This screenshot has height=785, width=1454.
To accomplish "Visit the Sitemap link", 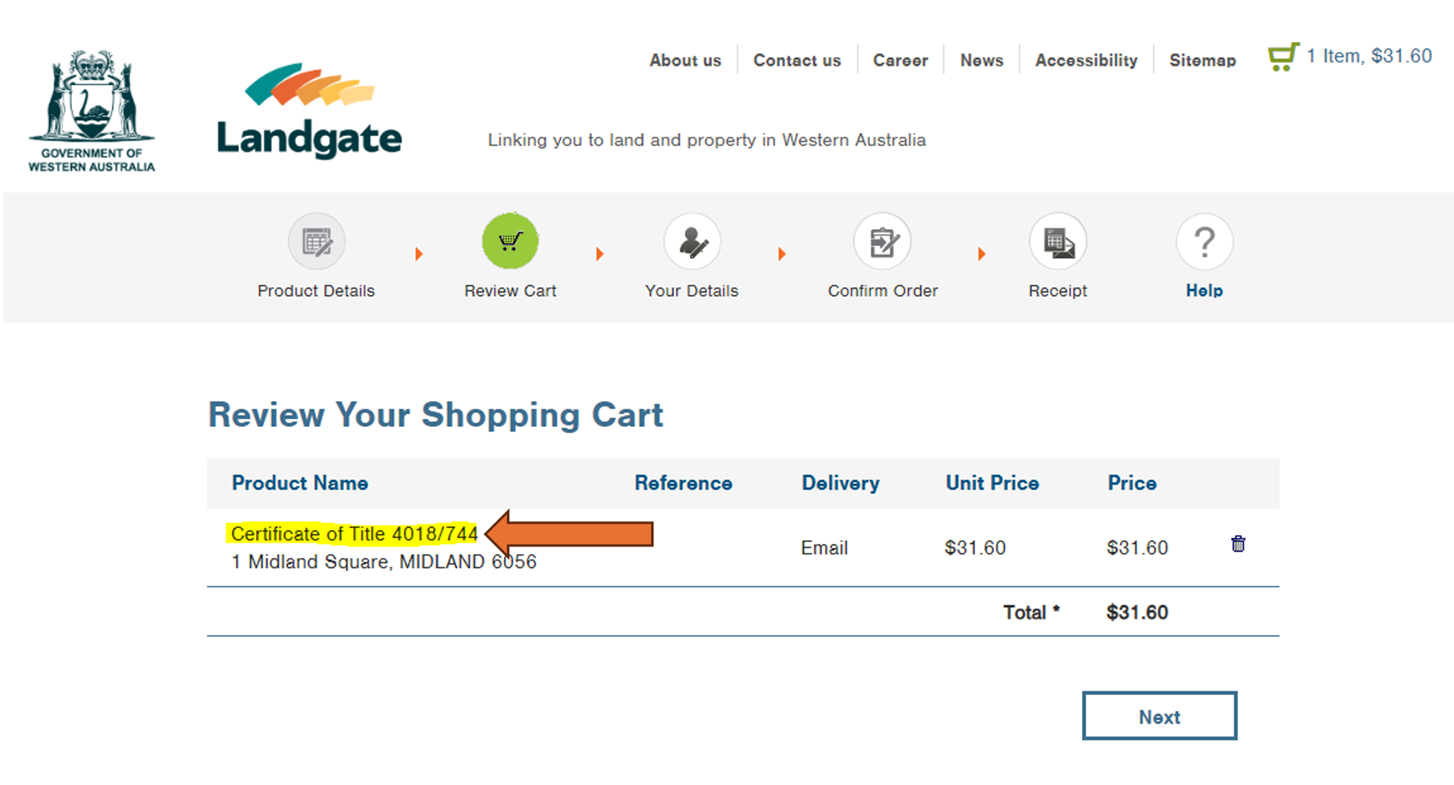I will pos(1202,60).
